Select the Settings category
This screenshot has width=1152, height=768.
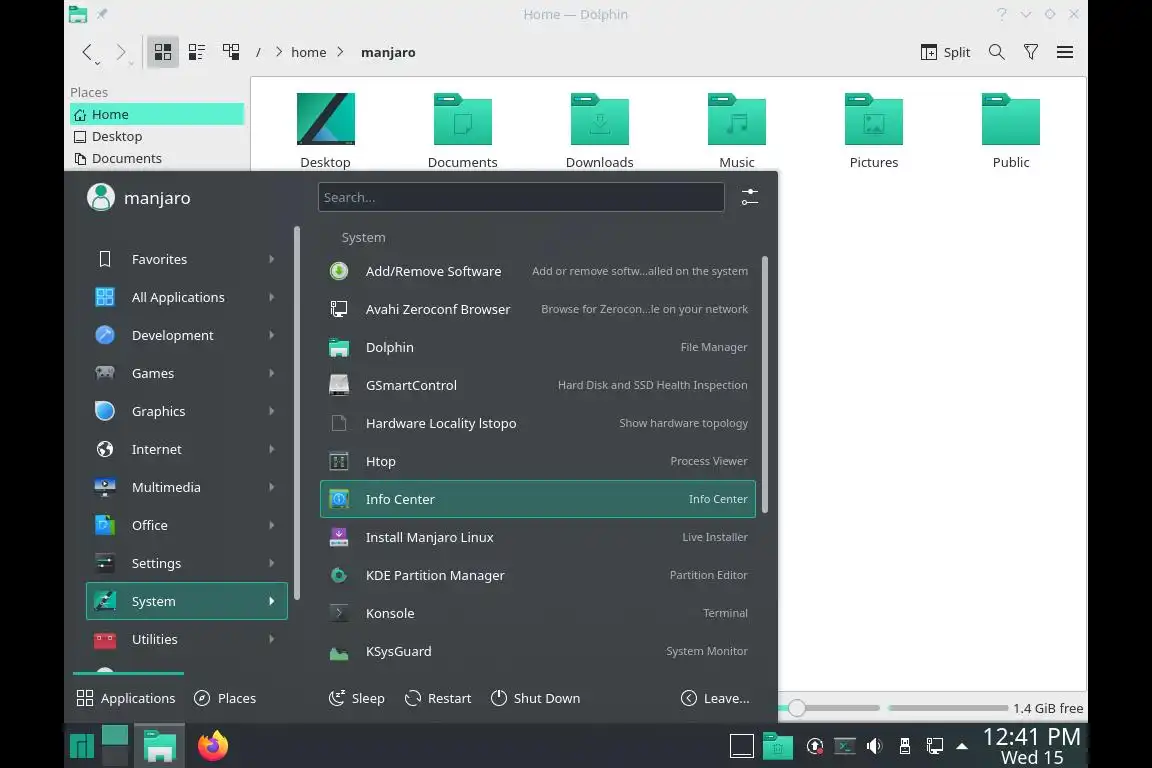tap(187, 564)
